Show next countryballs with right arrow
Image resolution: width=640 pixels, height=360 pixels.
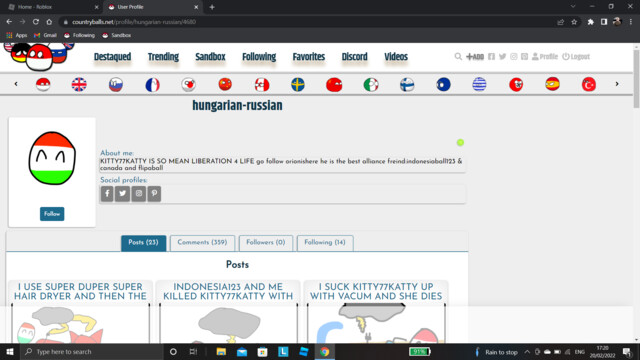[617, 84]
